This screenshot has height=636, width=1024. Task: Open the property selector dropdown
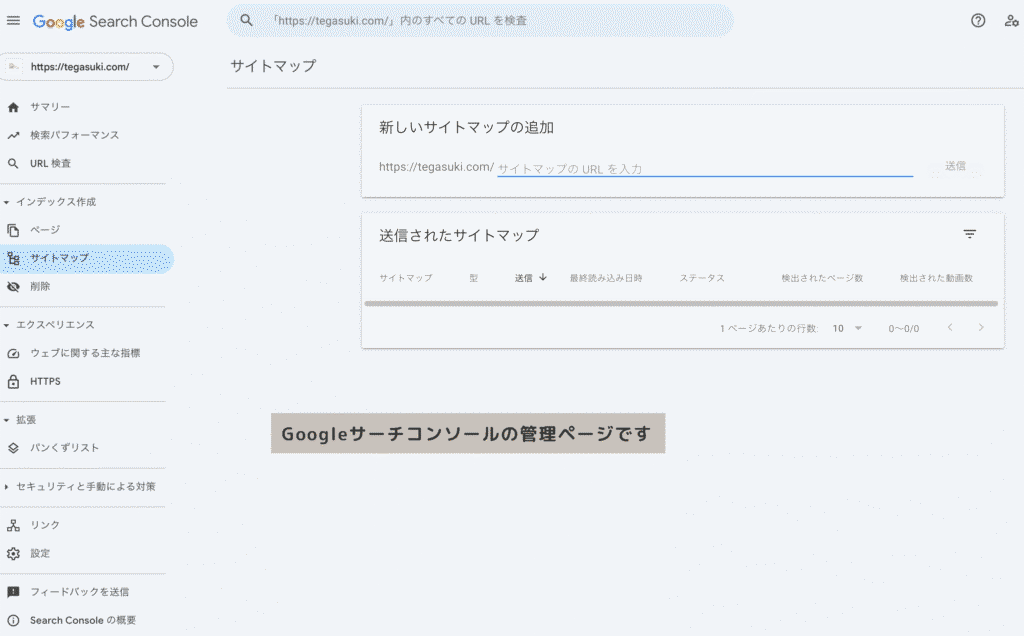(x=156, y=67)
